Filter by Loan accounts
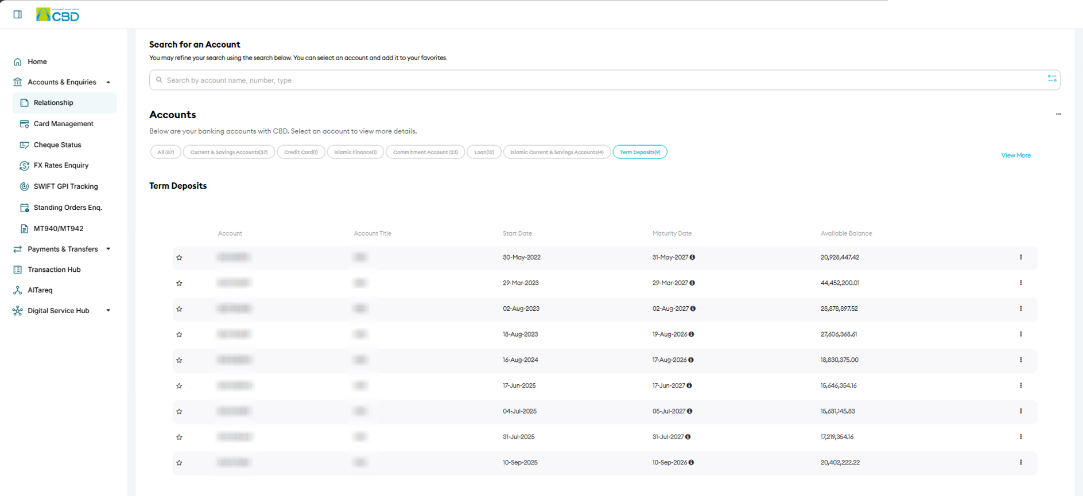The width and height of the screenshot is (1083, 496). pyautogui.click(x=484, y=153)
